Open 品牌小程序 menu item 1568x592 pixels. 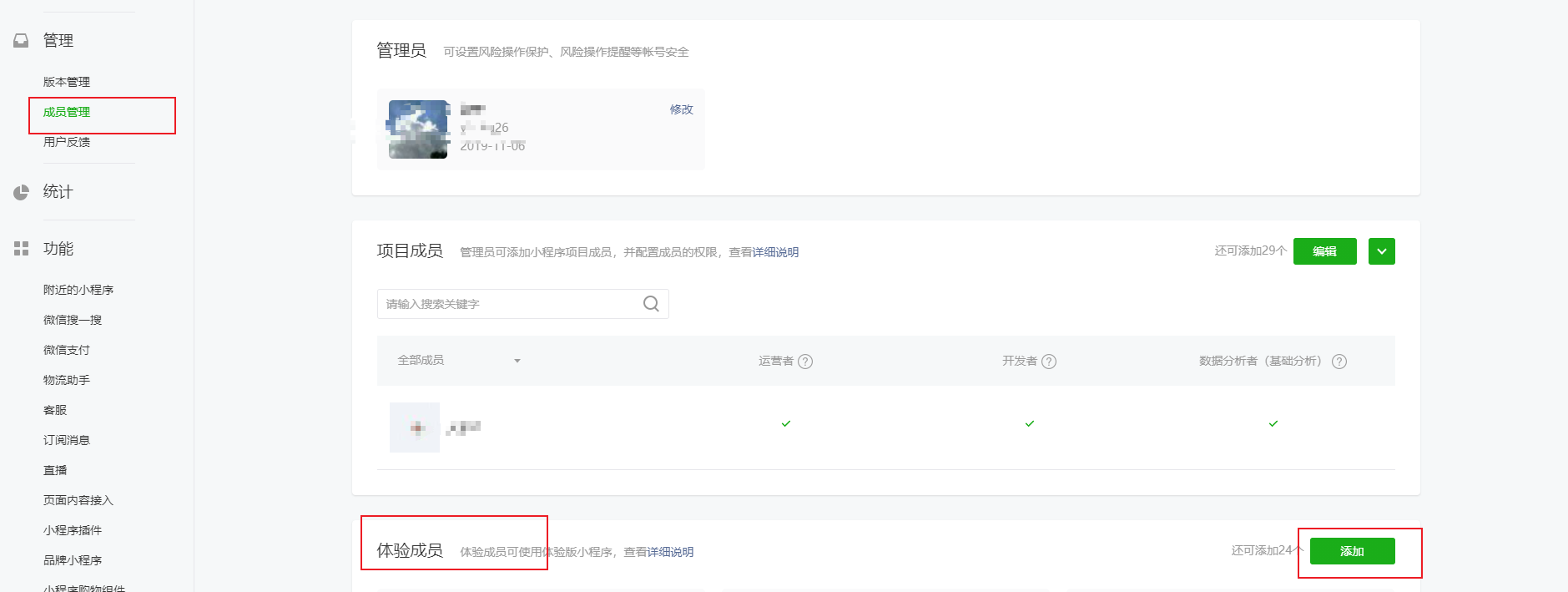(73, 560)
